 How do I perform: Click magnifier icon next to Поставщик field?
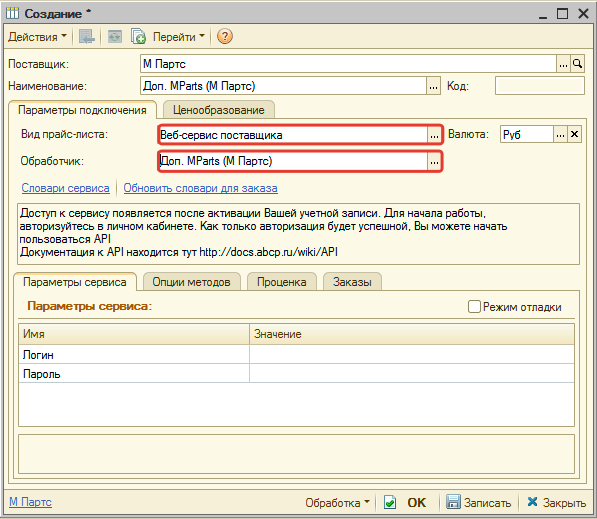tap(577, 64)
